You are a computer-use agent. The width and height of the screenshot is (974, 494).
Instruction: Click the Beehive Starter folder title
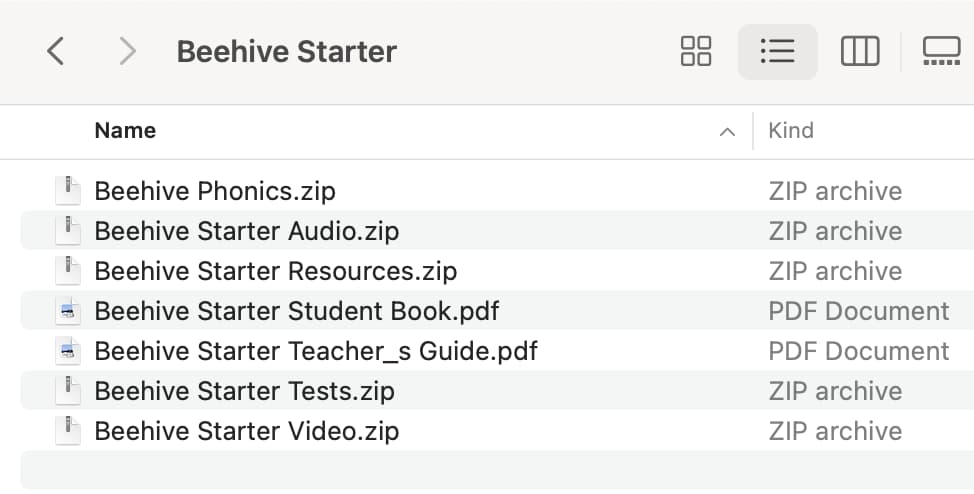tap(286, 51)
